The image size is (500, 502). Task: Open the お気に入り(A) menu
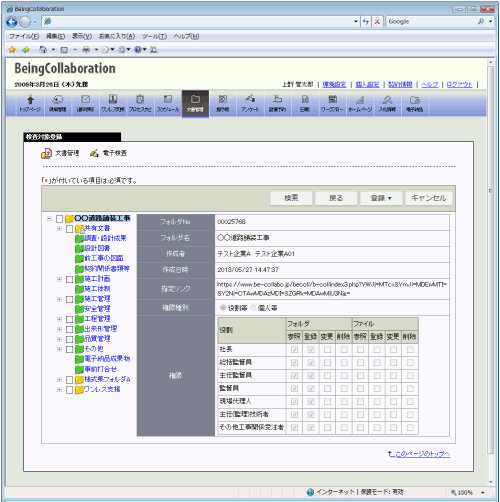click(117, 36)
